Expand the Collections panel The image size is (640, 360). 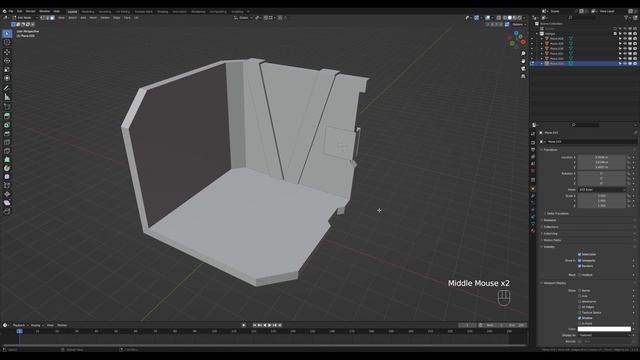(x=551, y=227)
